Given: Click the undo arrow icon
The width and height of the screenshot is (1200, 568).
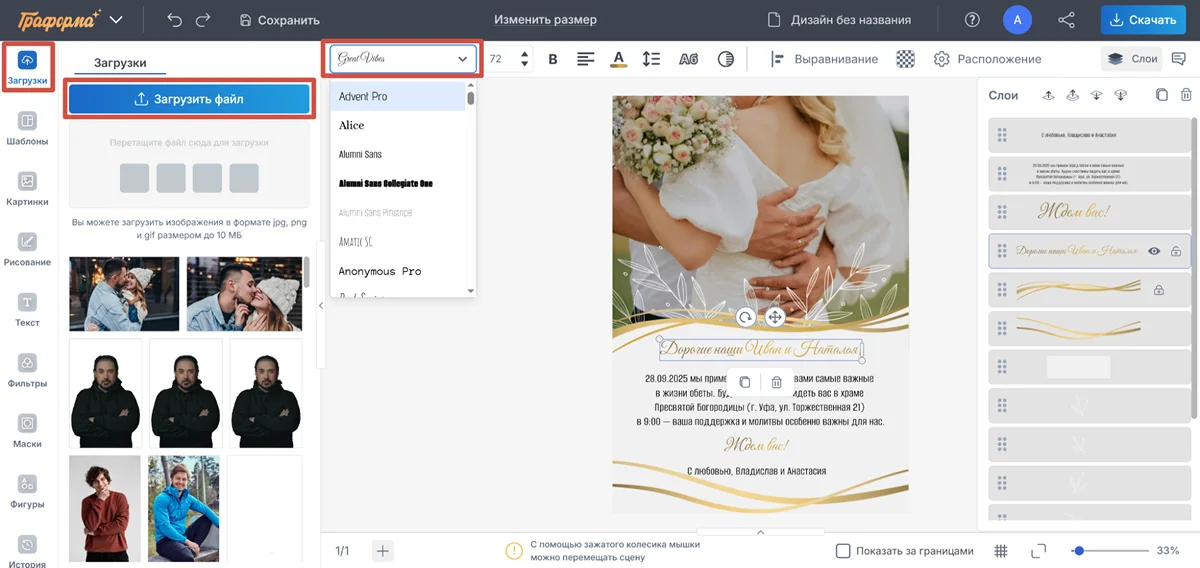Looking at the screenshot, I should pyautogui.click(x=175, y=20).
